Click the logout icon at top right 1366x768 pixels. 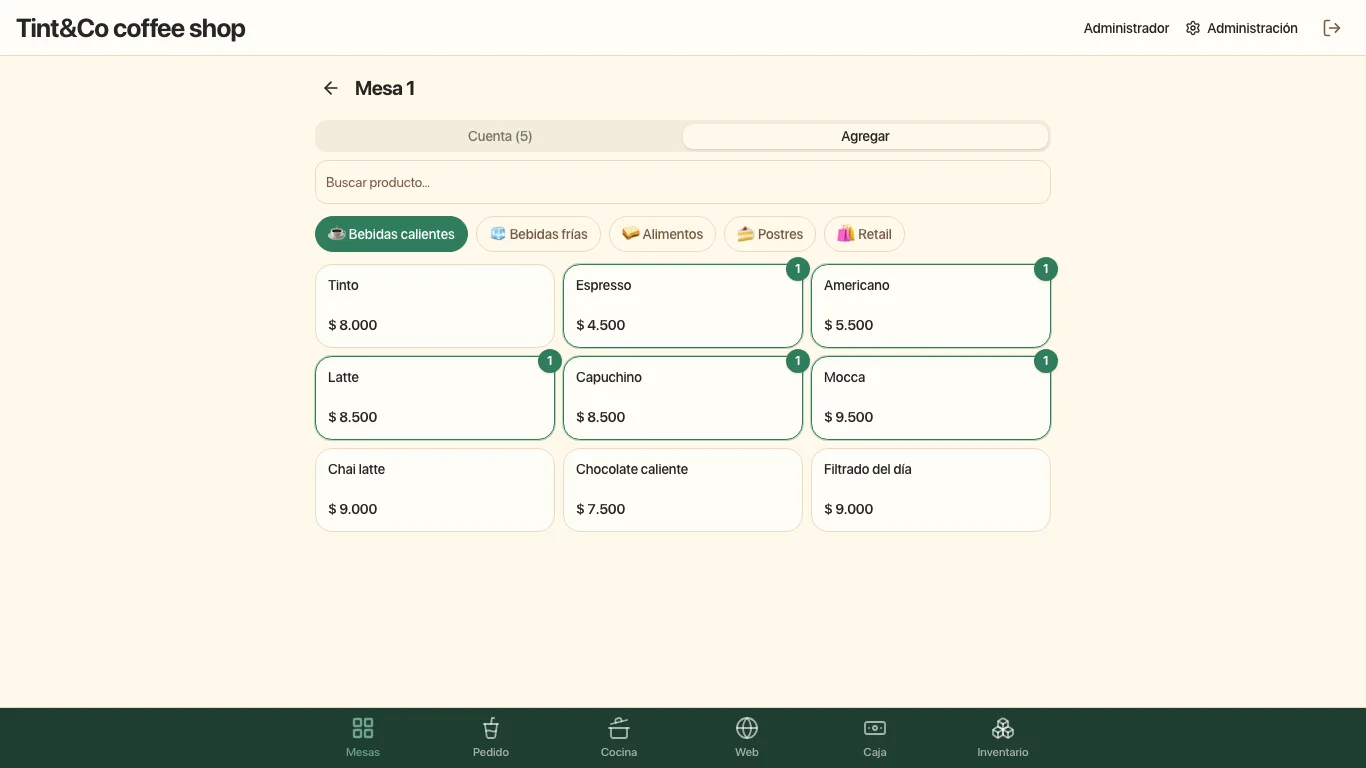pos(1332,28)
